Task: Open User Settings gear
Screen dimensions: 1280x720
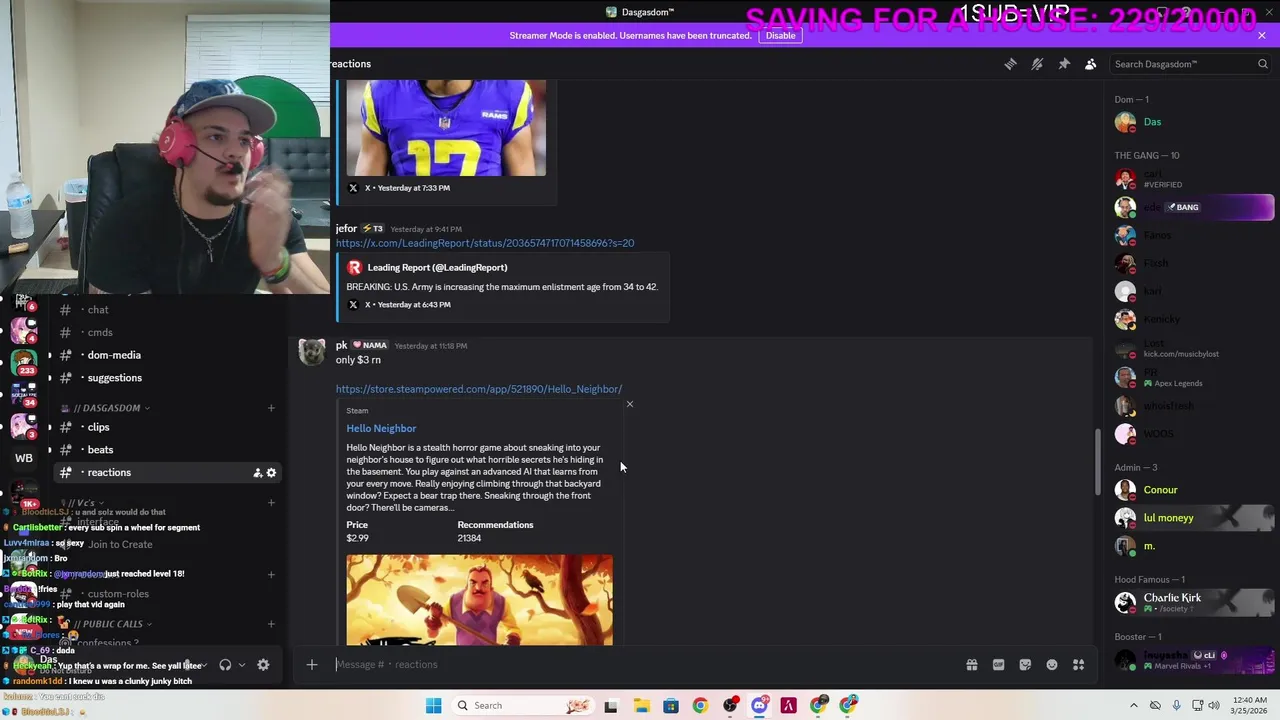Action: pyautogui.click(x=263, y=665)
